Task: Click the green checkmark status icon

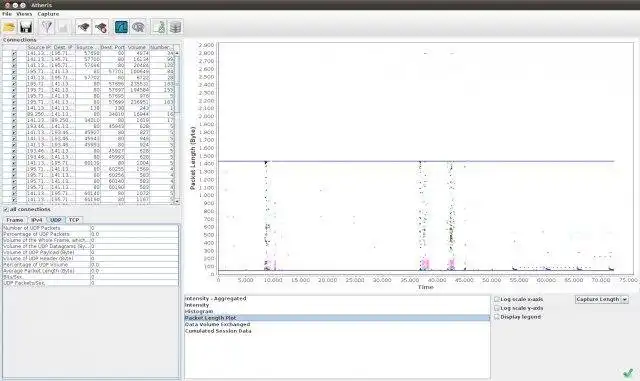Action: click(628, 372)
